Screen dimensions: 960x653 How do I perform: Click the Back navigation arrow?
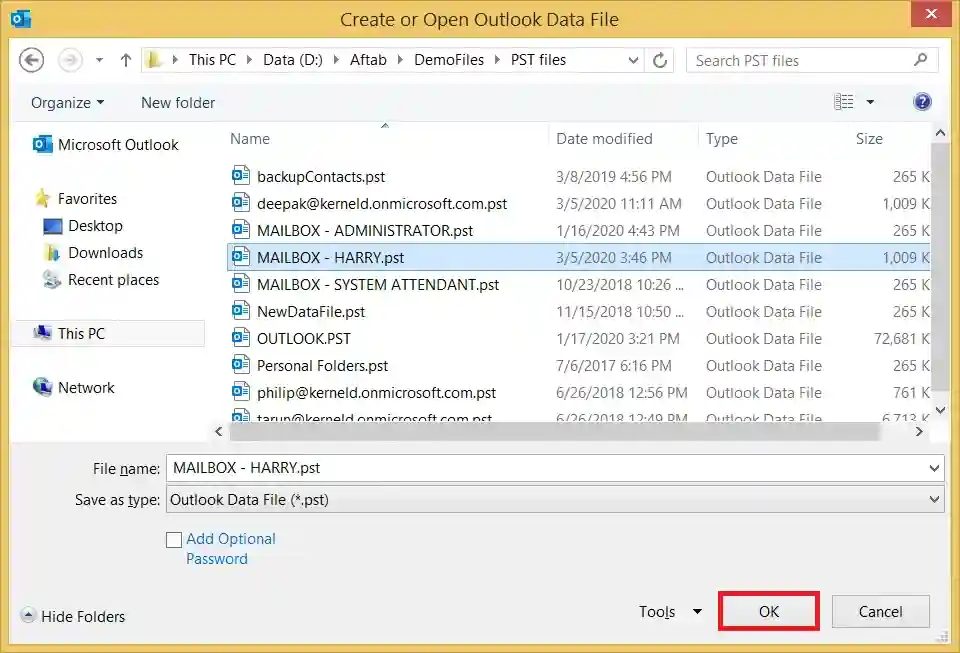[x=31, y=60]
